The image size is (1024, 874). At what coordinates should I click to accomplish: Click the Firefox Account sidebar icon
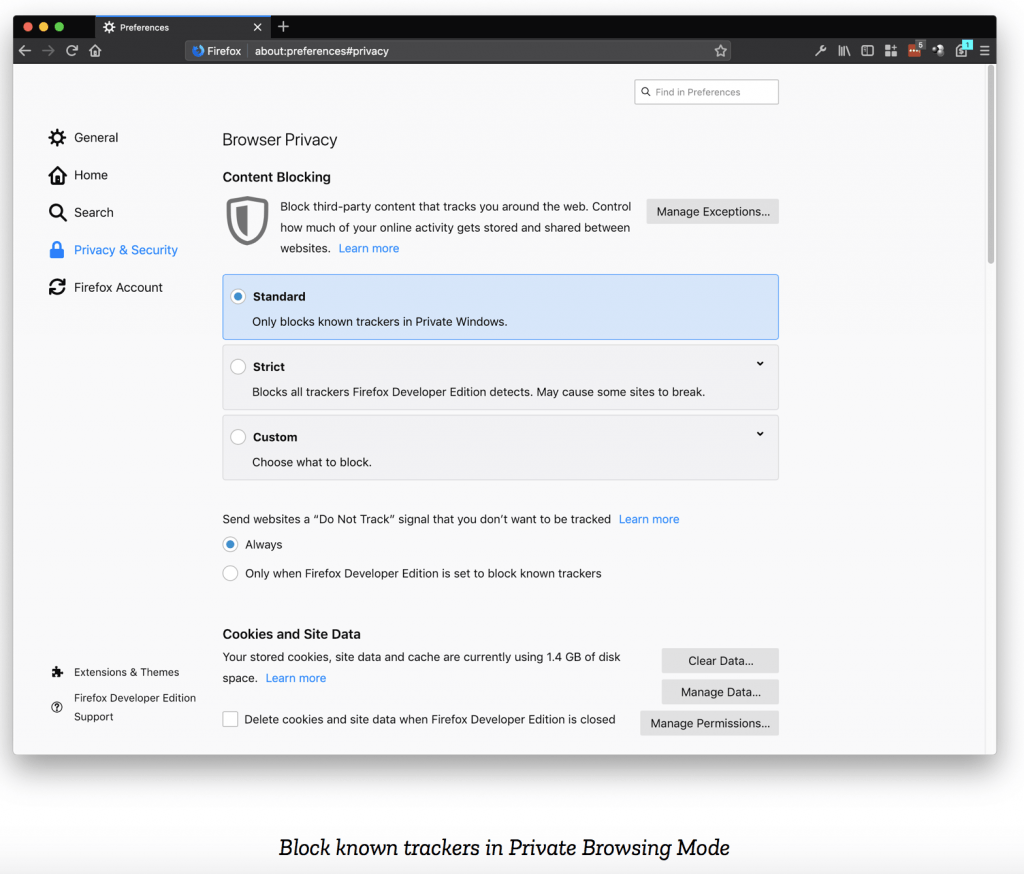click(57, 287)
